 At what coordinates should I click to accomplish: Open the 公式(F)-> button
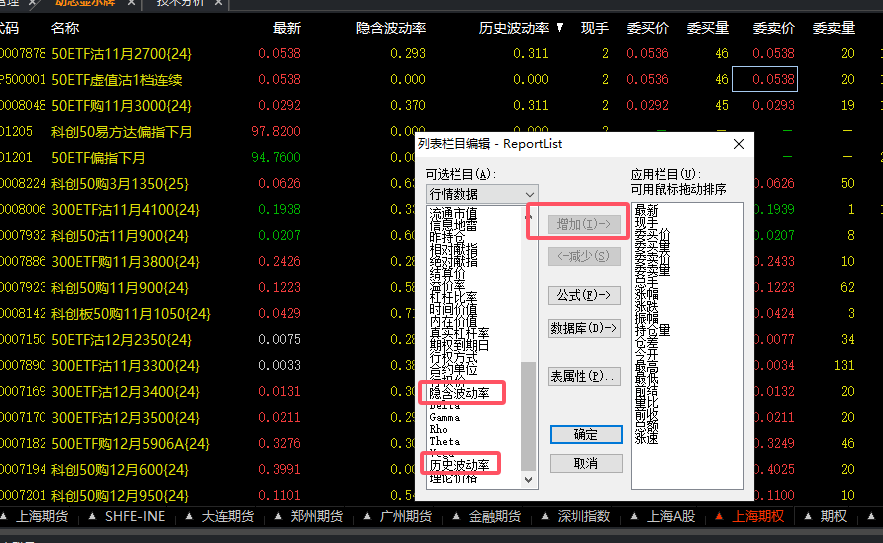[x=584, y=295]
